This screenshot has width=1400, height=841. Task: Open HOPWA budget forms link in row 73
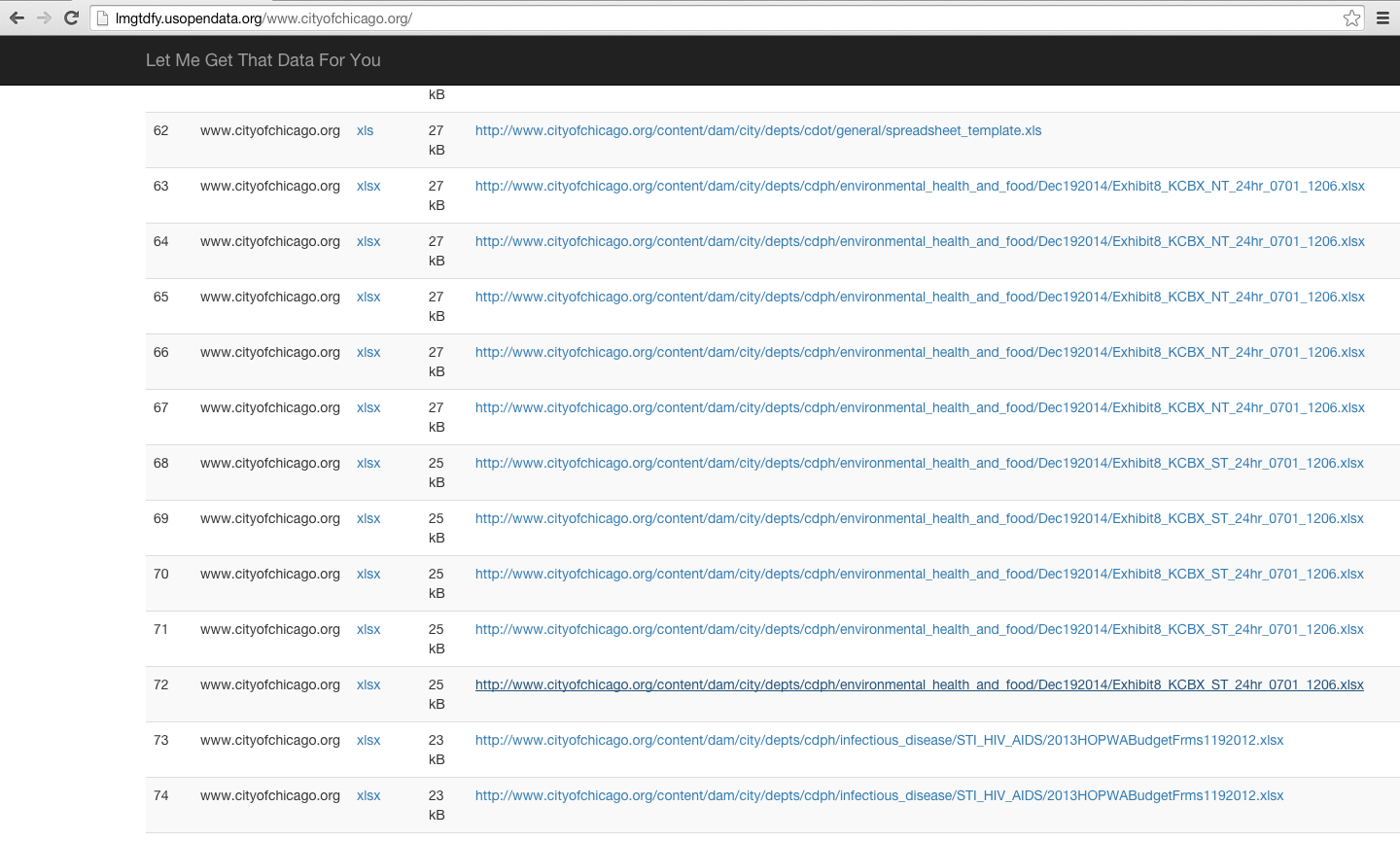coord(879,740)
